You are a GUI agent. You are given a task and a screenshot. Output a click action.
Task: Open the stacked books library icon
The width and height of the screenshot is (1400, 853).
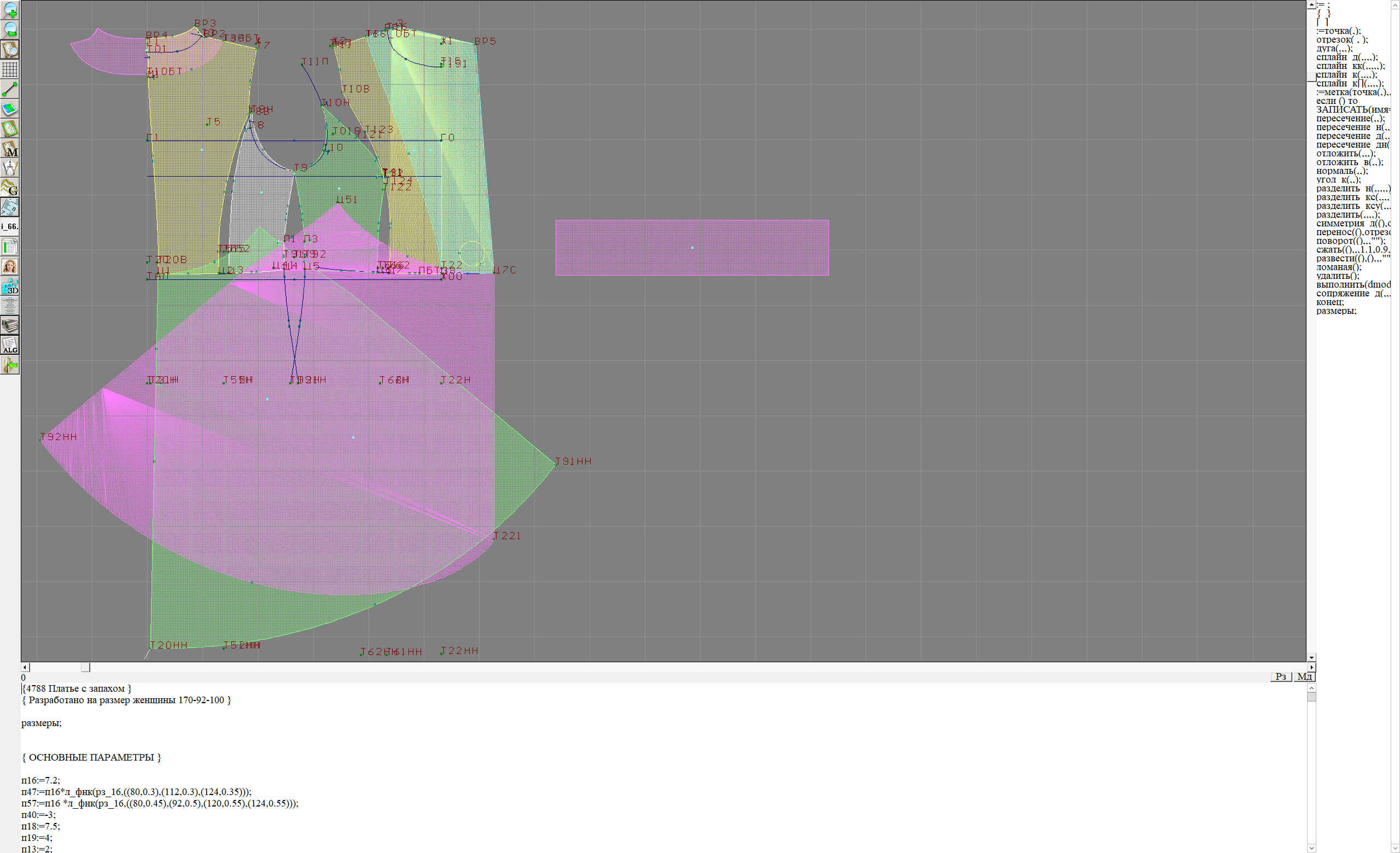point(10,325)
